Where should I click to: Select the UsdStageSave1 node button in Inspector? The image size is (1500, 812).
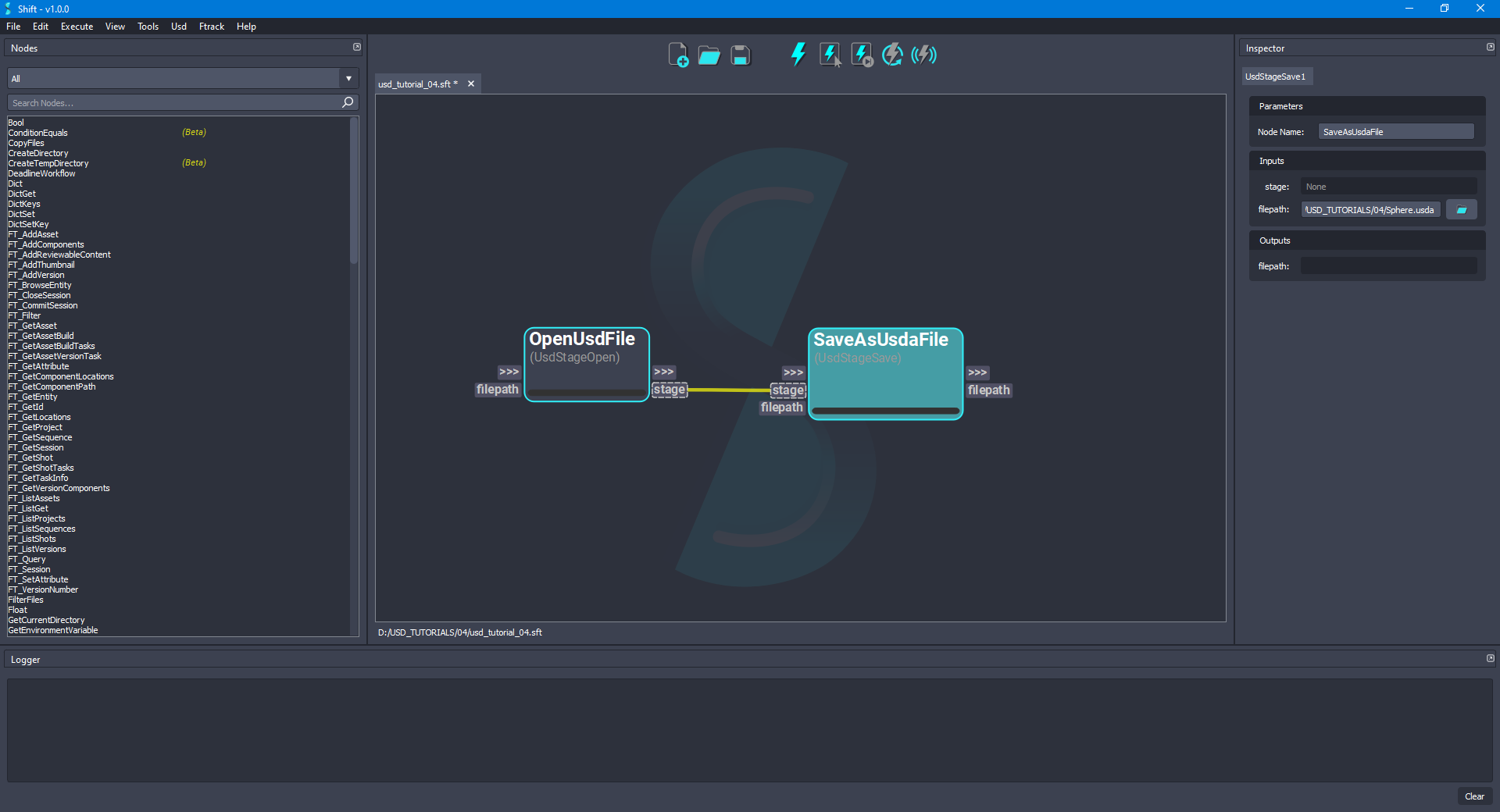click(x=1277, y=76)
